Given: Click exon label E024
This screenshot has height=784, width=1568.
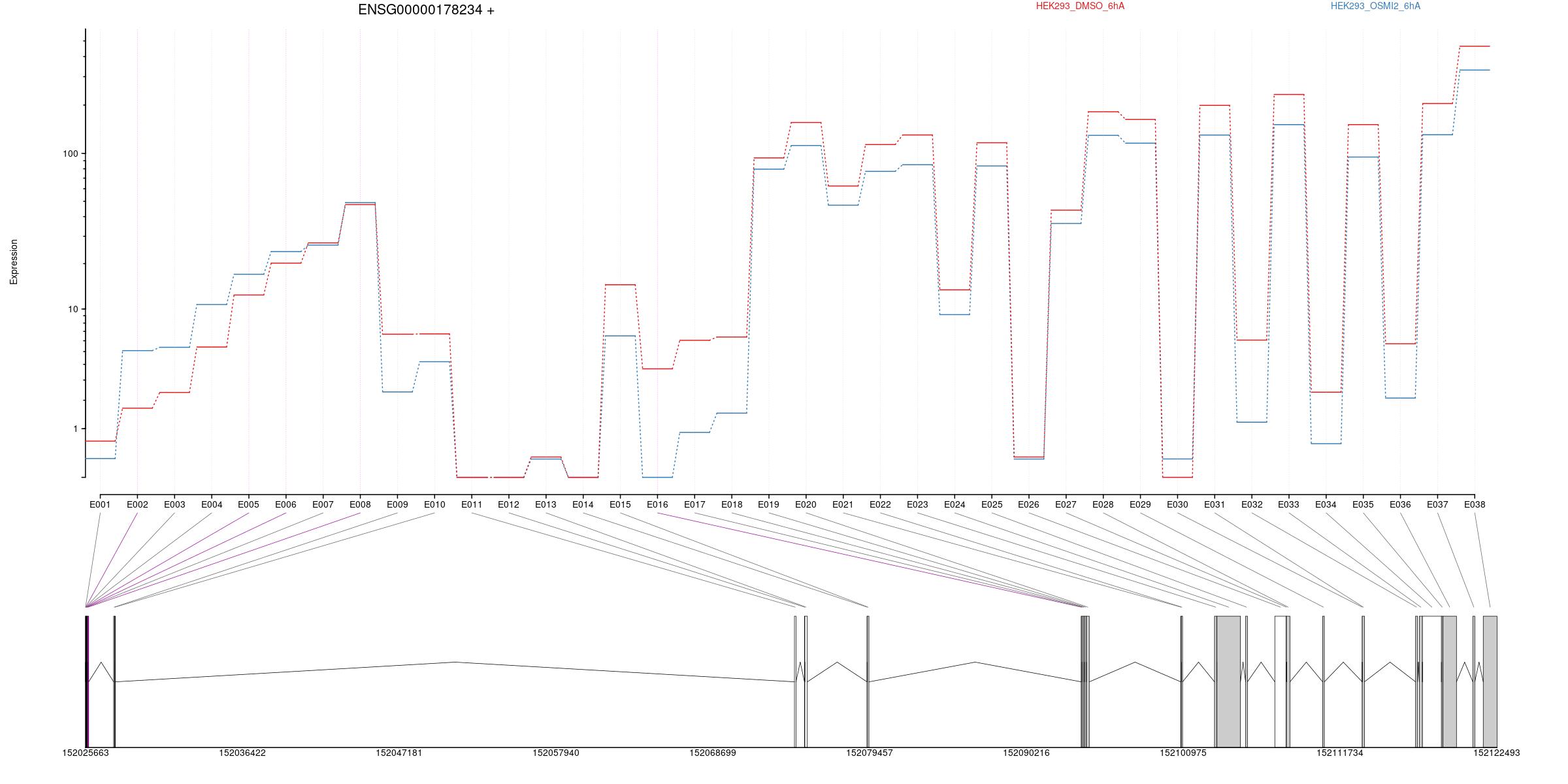Looking at the screenshot, I should 955,504.
